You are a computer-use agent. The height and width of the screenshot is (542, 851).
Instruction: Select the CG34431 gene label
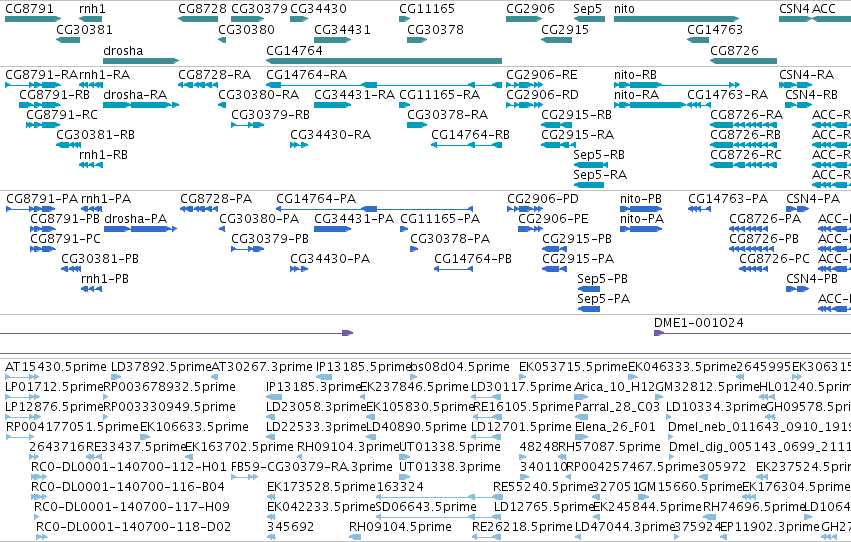(x=342, y=29)
